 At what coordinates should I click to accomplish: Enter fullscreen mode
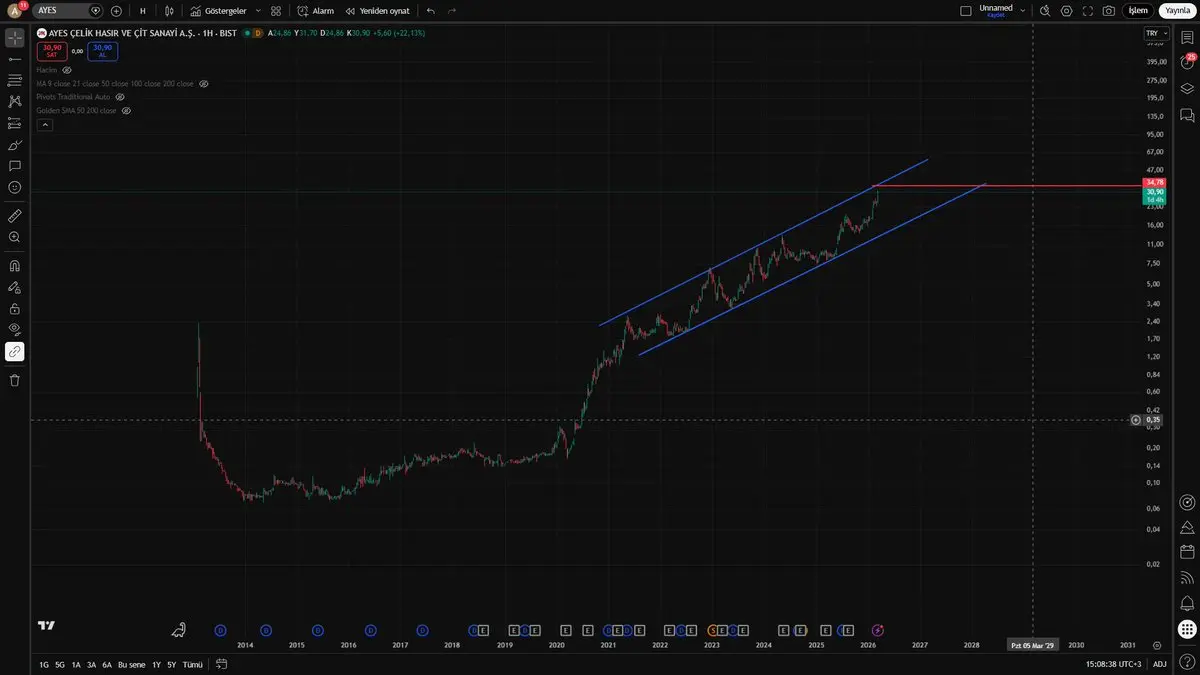coord(1088,10)
